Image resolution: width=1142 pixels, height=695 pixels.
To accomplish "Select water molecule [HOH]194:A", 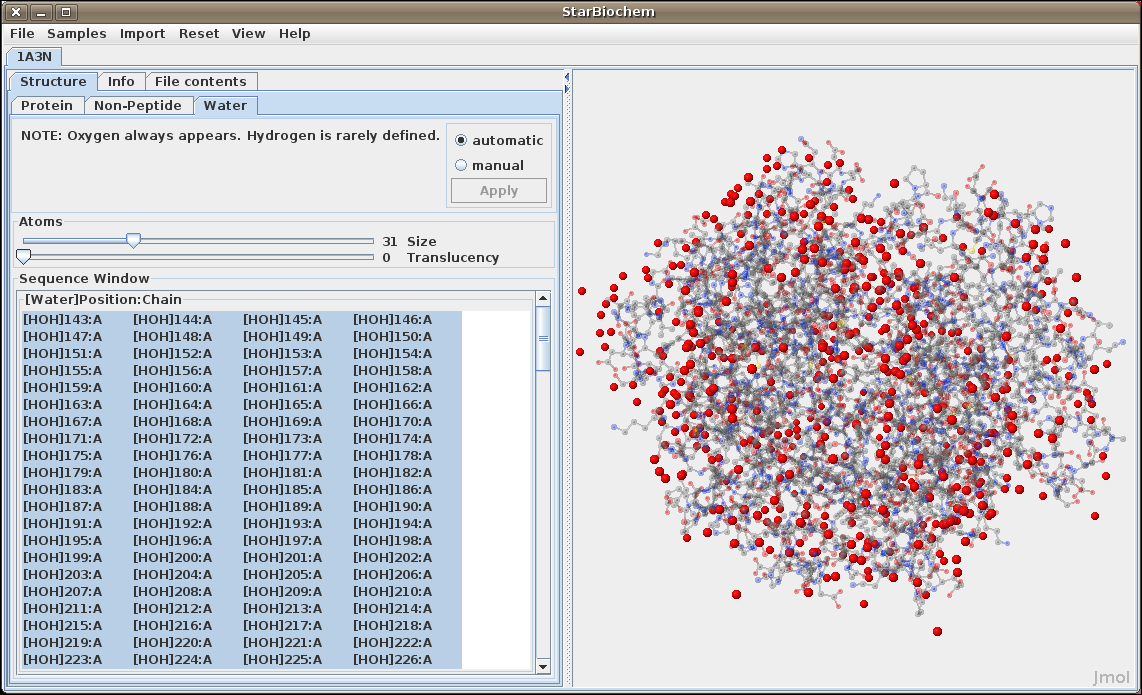I will pos(393,524).
